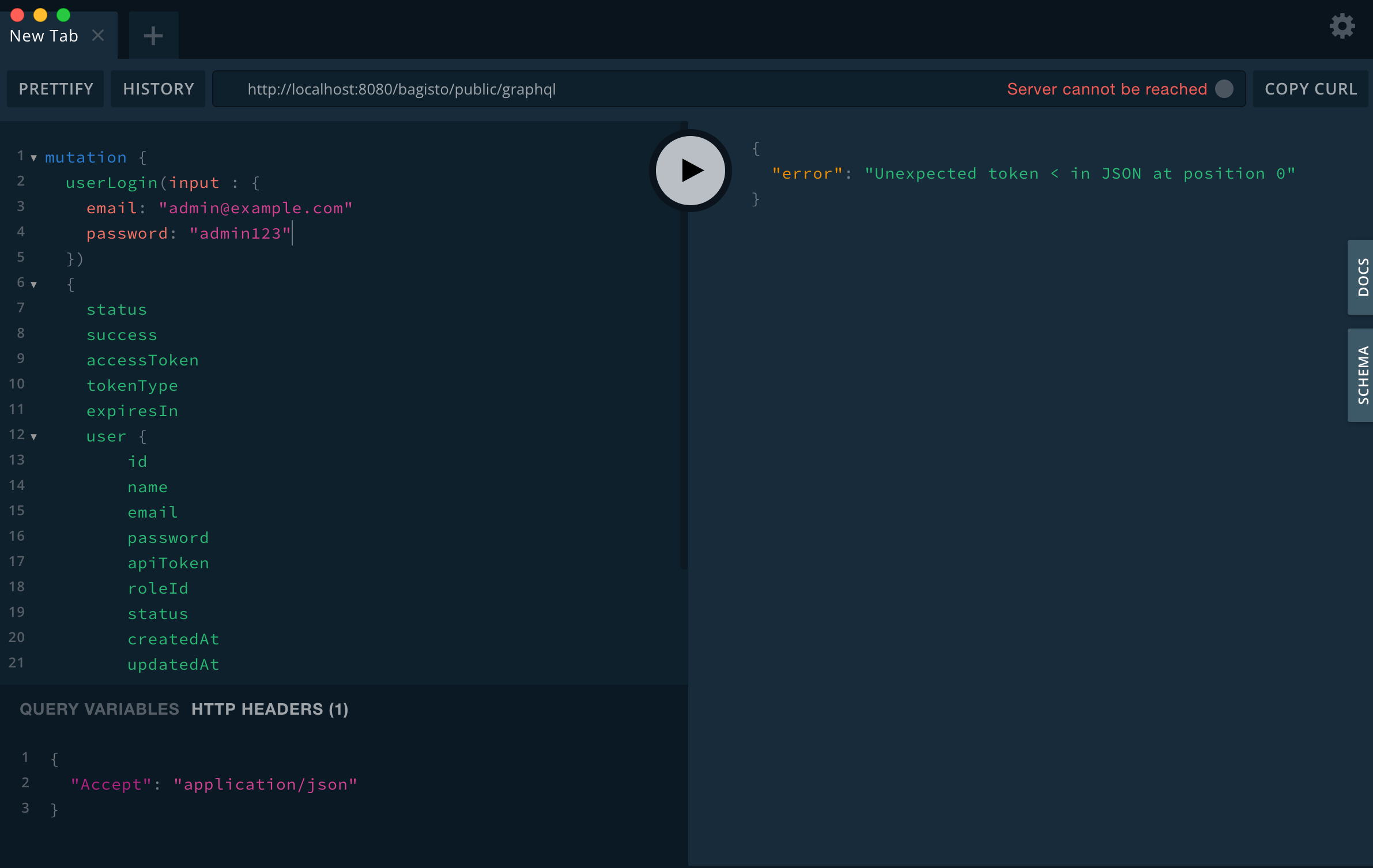Viewport: 1373px width, 868px height.
Task: Collapse the selection block on line 6
Action: (x=33, y=285)
